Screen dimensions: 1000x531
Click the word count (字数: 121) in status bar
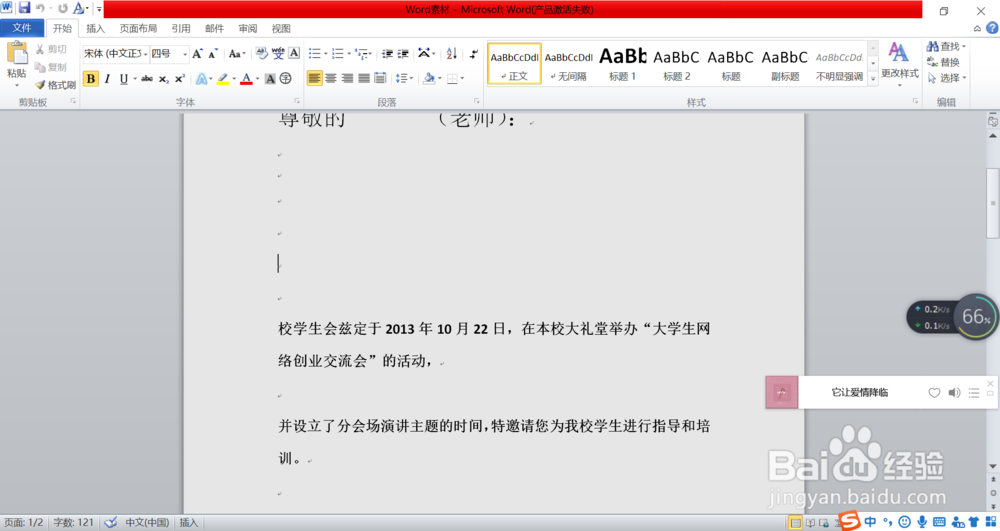point(73,523)
